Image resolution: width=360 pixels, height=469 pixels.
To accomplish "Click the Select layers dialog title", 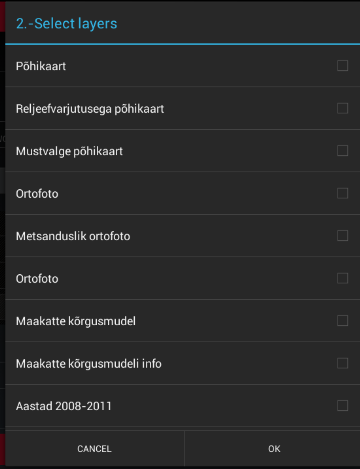I will pyautogui.click(x=67, y=24).
